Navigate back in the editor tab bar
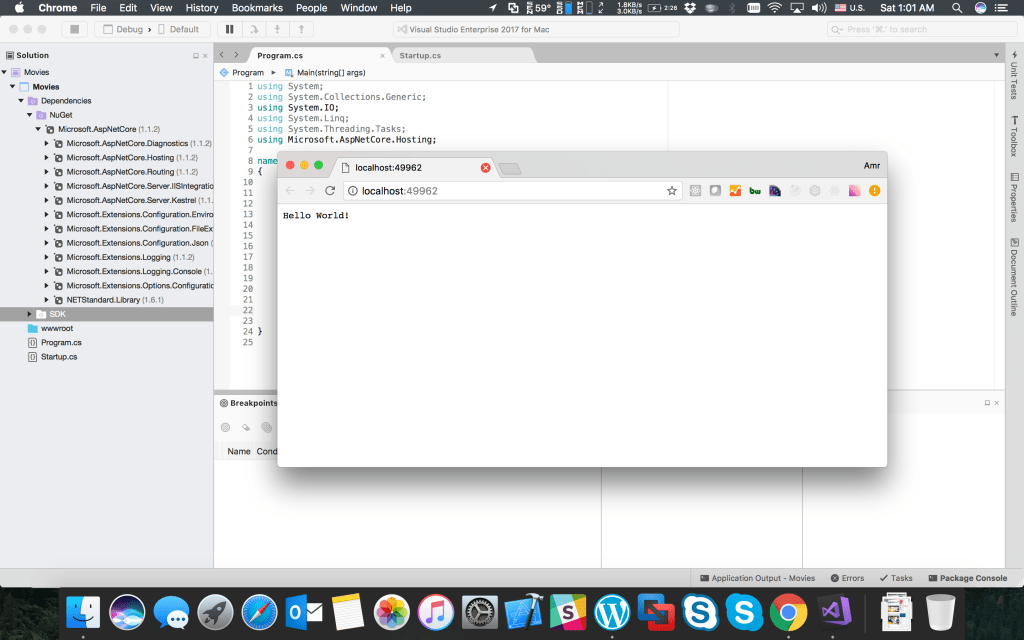 coord(222,55)
